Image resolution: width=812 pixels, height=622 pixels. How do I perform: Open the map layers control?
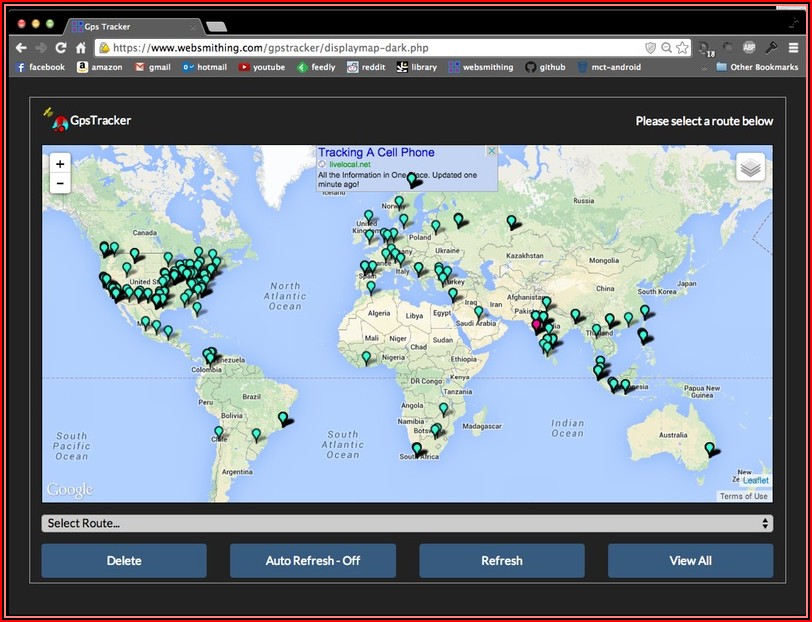pos(751,168)
